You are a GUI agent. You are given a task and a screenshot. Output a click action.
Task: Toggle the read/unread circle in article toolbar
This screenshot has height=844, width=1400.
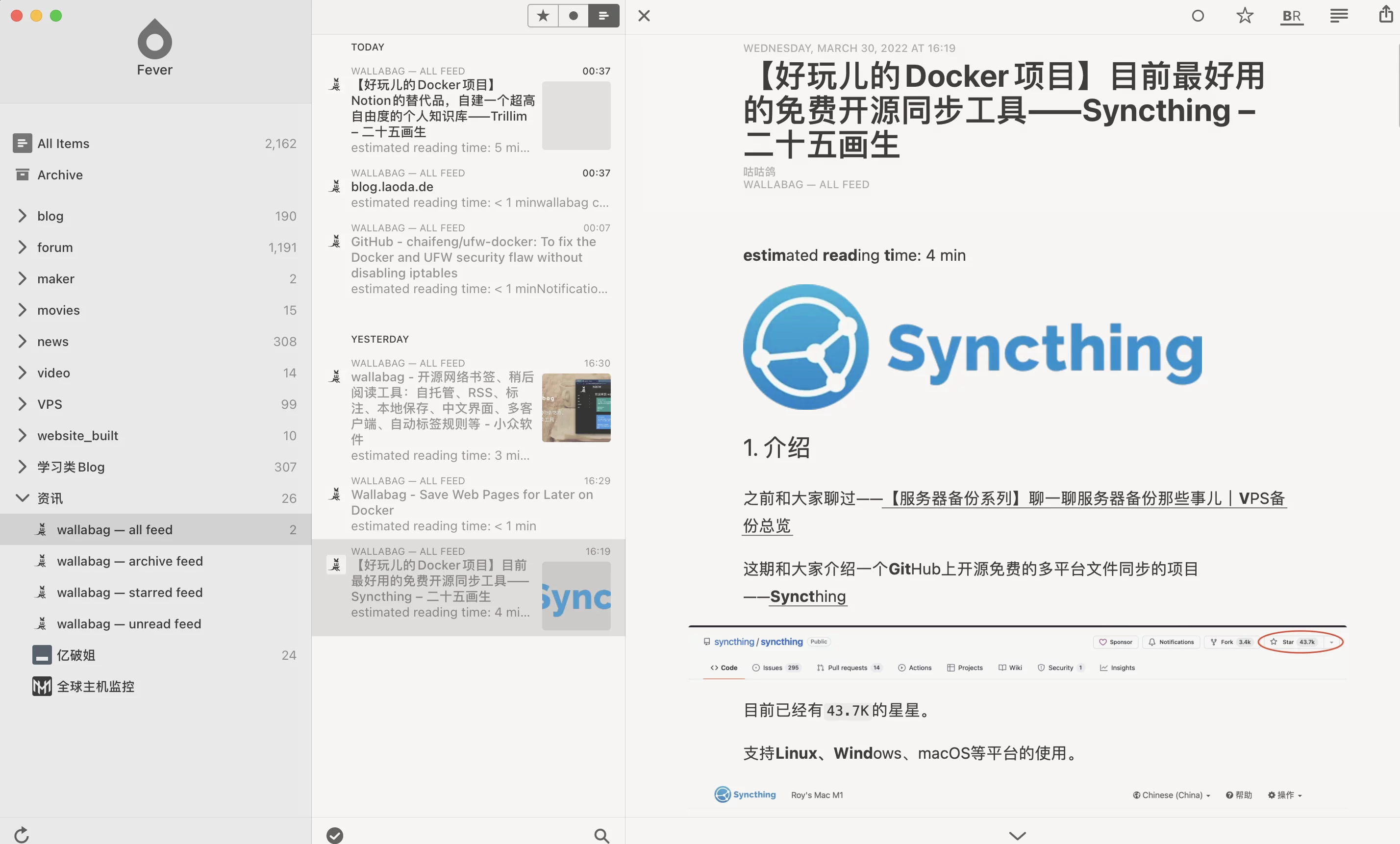(1198, 16)
